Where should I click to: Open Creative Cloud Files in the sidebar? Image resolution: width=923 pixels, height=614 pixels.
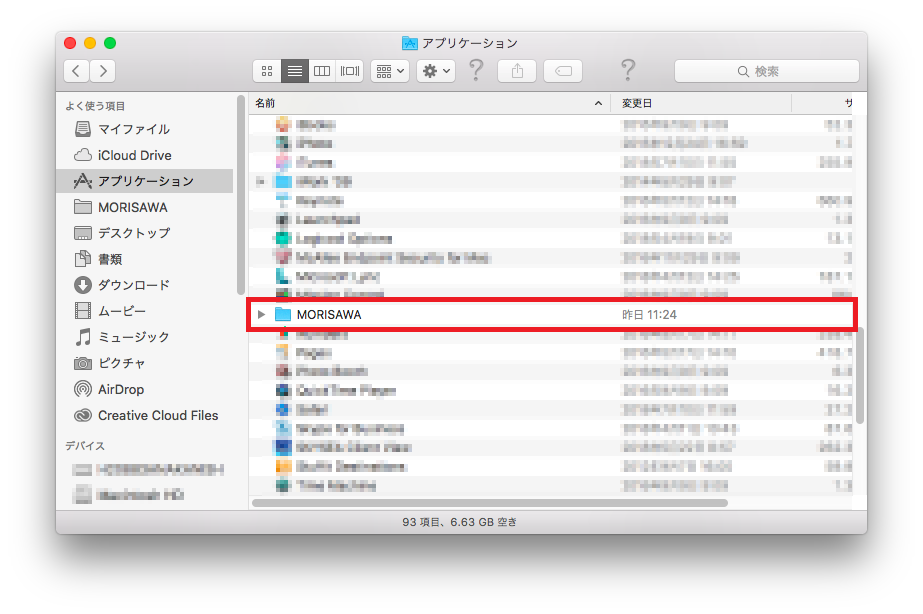click(x=145, y=415)
